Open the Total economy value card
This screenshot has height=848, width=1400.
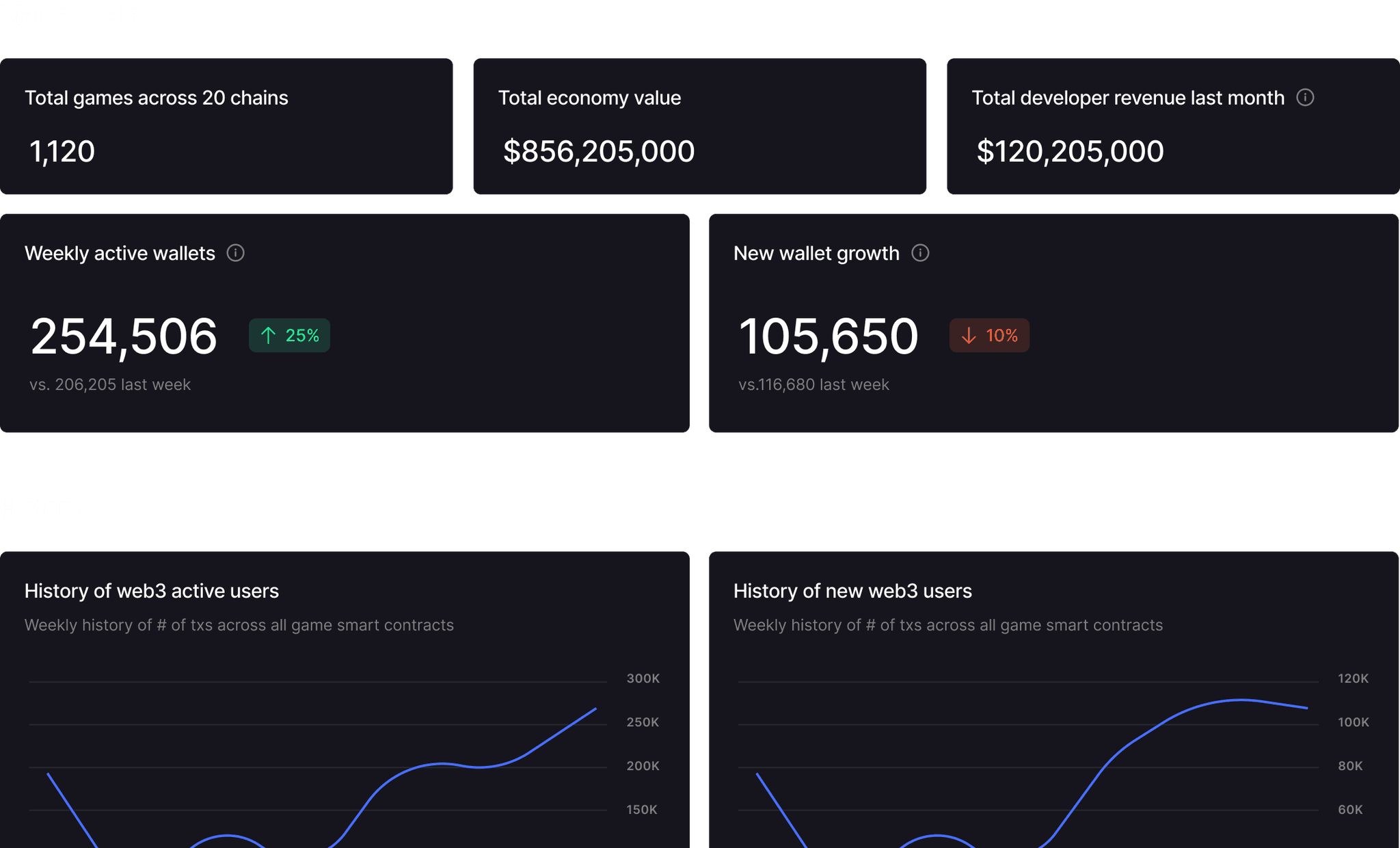tap(699, 126)
